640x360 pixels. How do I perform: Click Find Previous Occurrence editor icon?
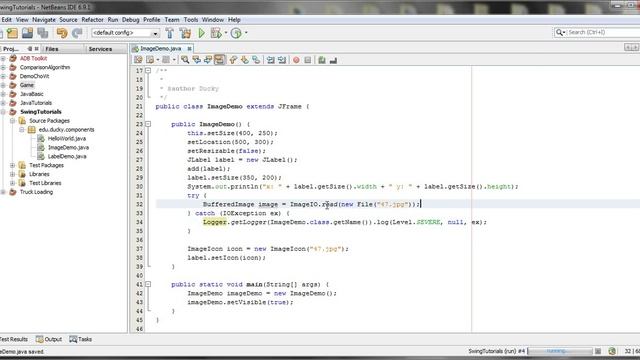click(196, 60)
